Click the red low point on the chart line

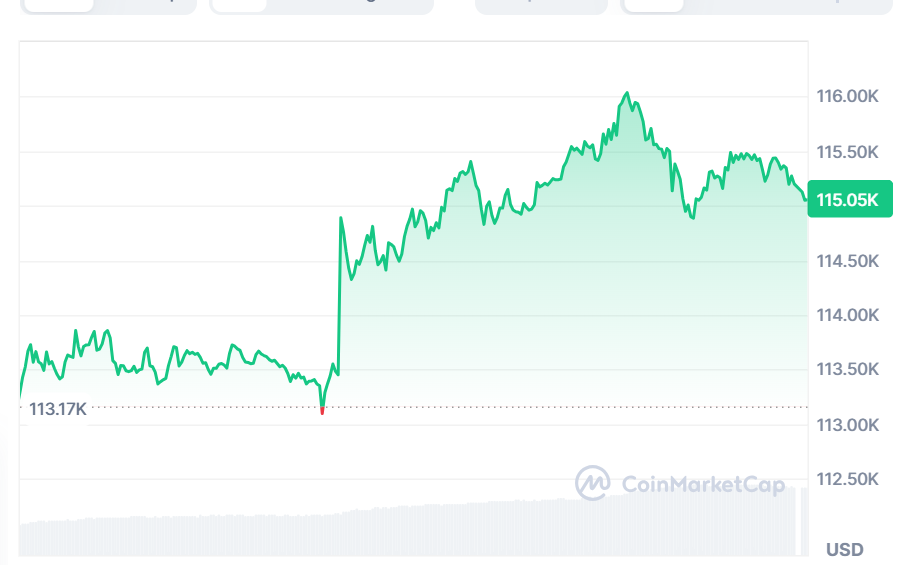pos(322,410)
